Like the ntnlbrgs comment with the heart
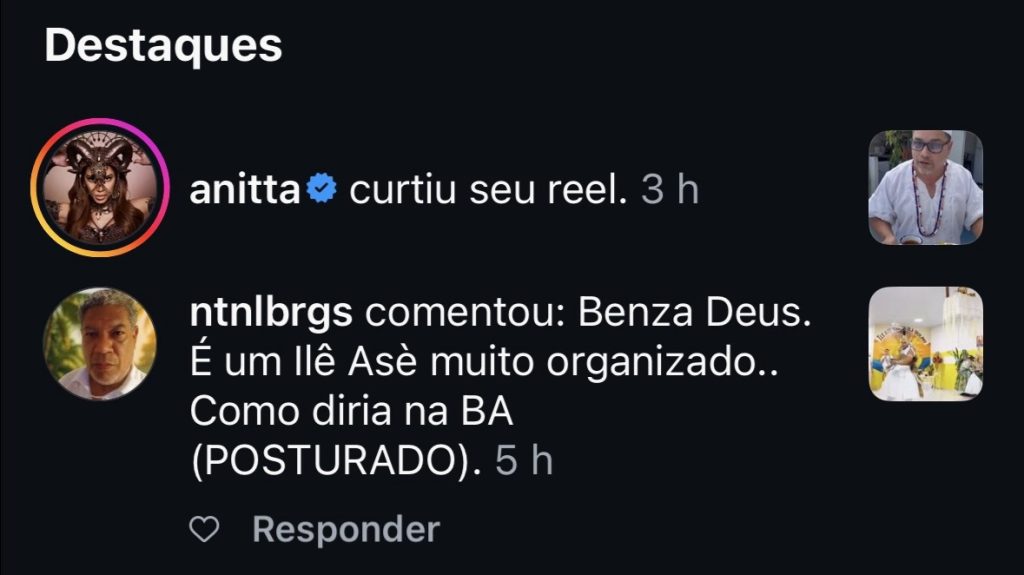Image resolution: width=1024 pixels, height=575 pixels. pyautogui.click(x=204, y=530)
